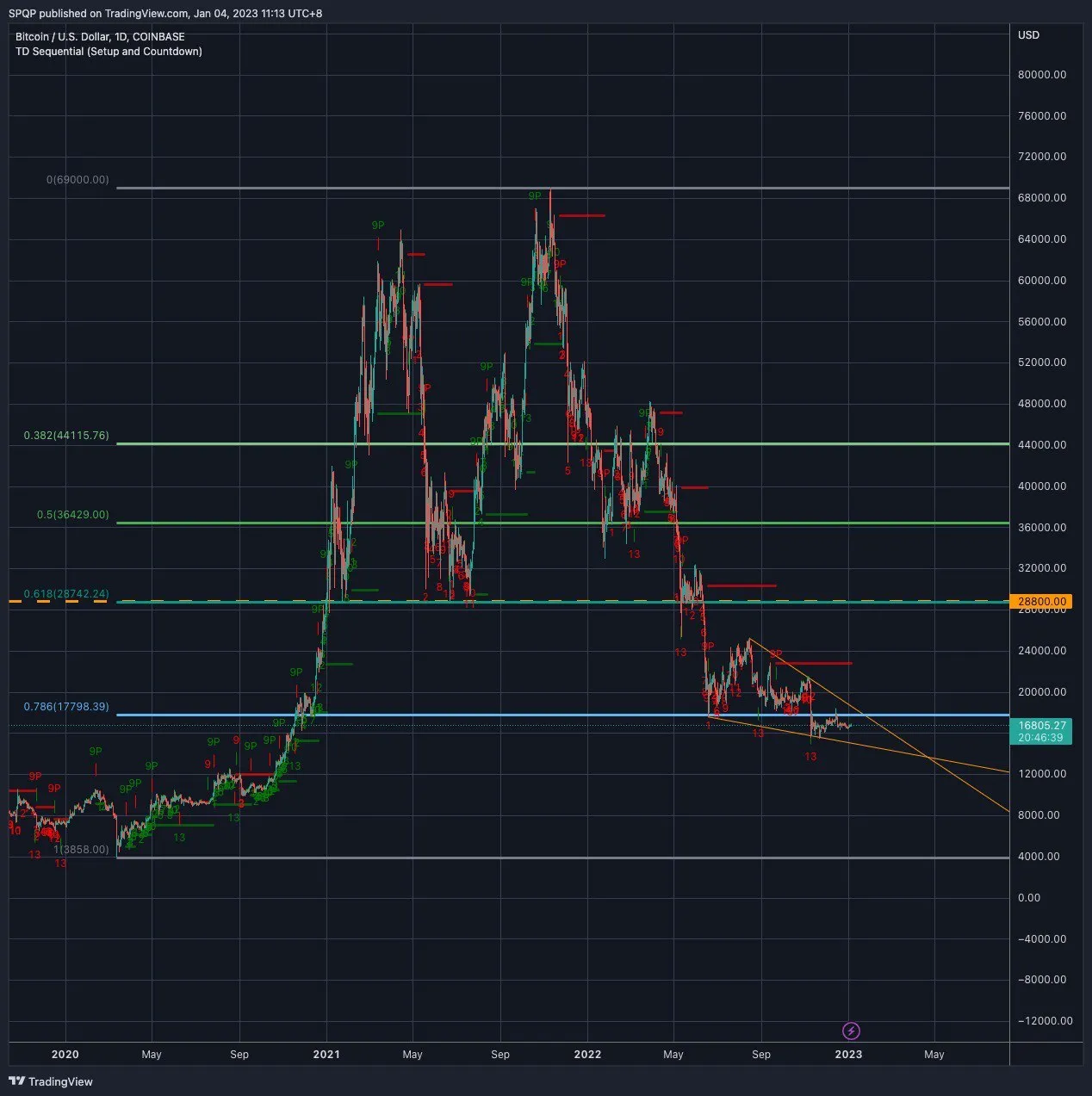Viewport: 1092px width, 1096px height.
Task: Select the May label on the time axis
Action: click(x=934, y=1054)
